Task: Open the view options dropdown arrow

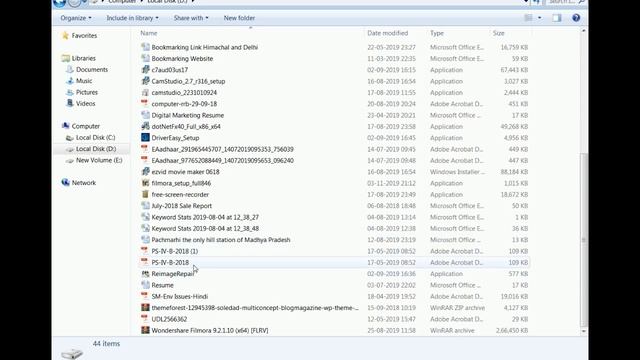Action: (539, 18)
